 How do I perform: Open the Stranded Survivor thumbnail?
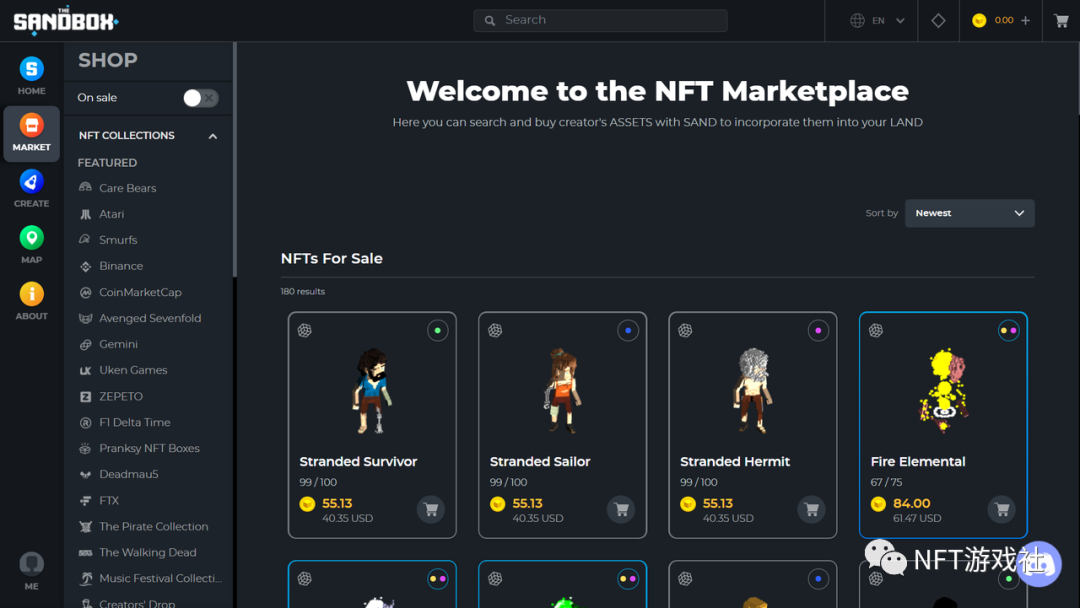373,391
